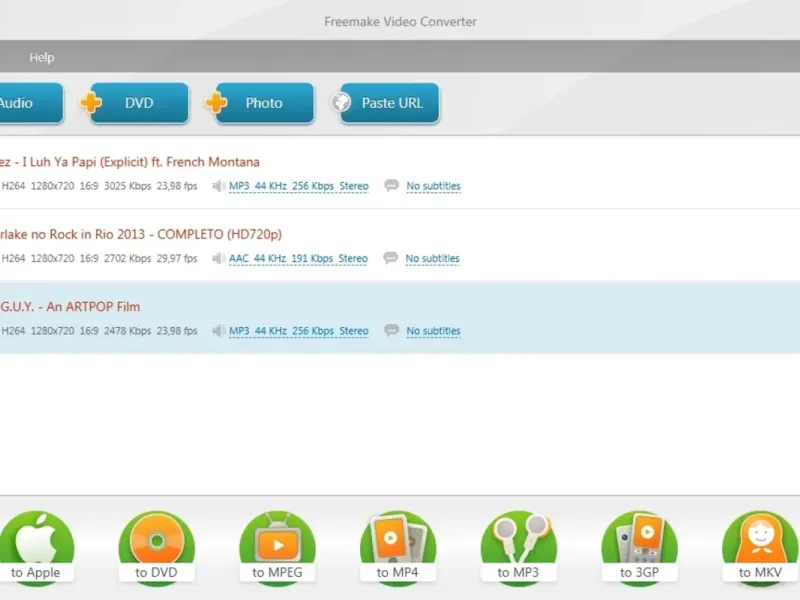Click the 3025 Kbps video info text
Viewport: 800px width, 600px height.
(x=99, y=186)
